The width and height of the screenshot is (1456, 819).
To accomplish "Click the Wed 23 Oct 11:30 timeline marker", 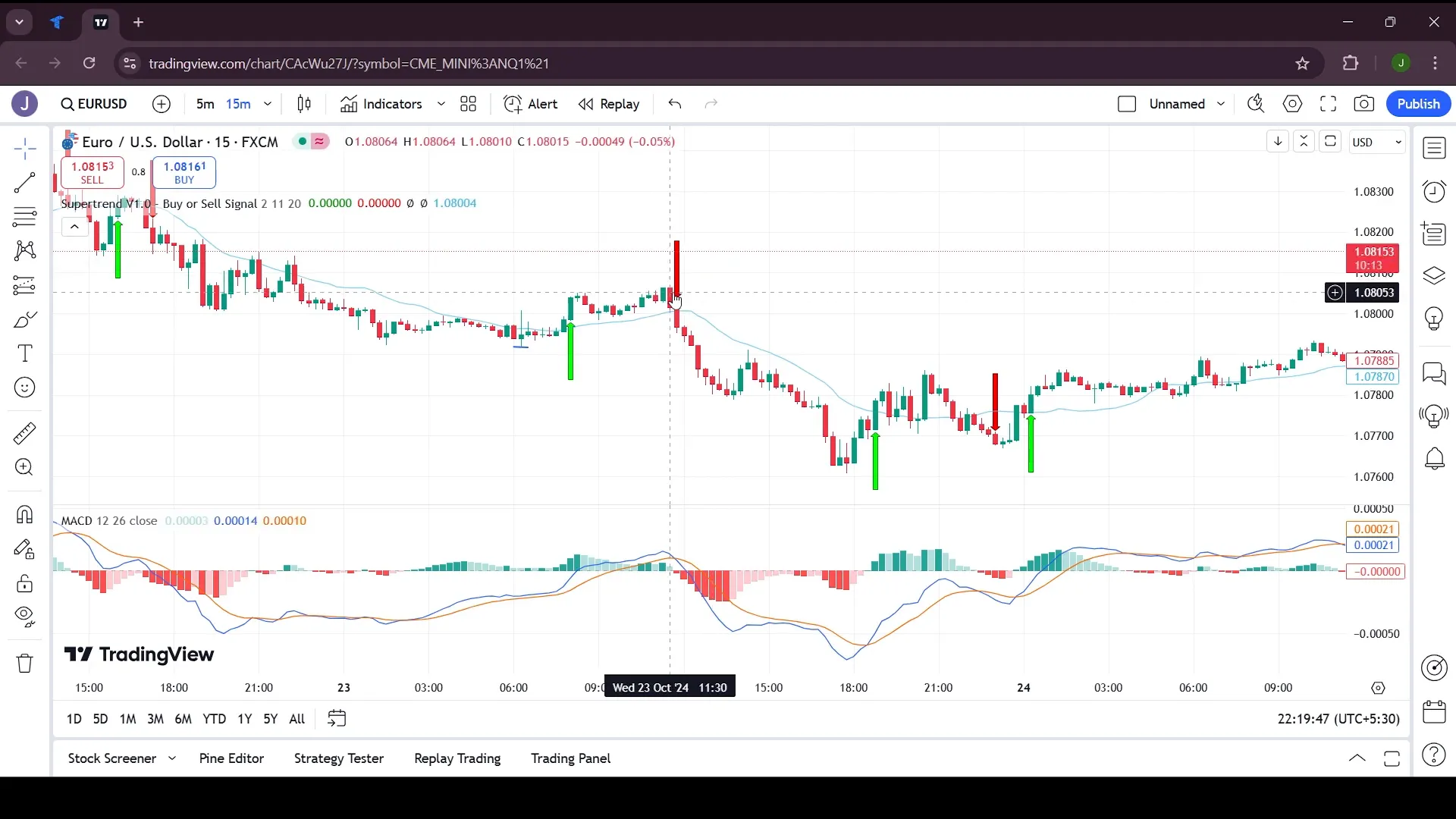I will 669,687.
